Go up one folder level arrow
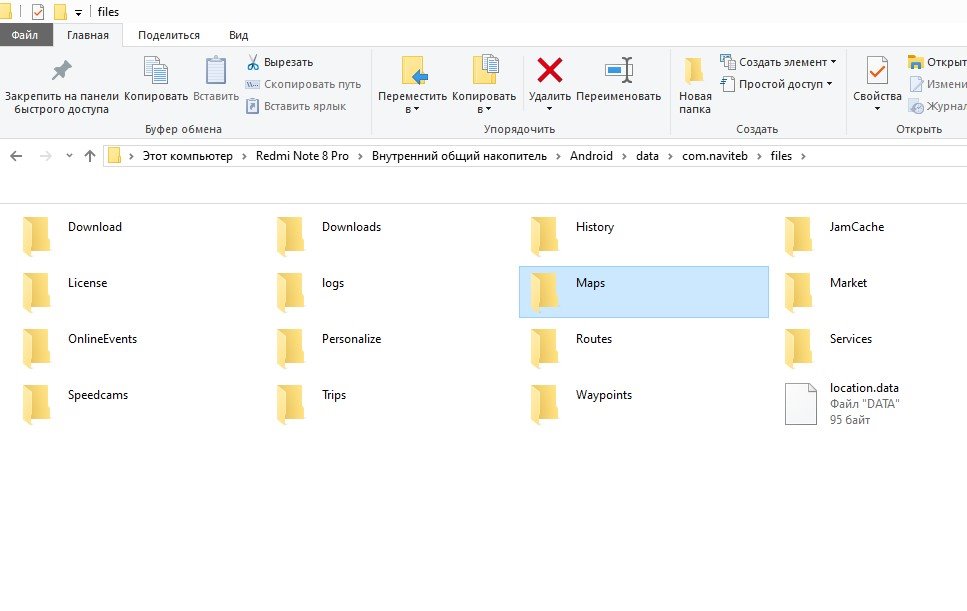 (x=90, y=156)
